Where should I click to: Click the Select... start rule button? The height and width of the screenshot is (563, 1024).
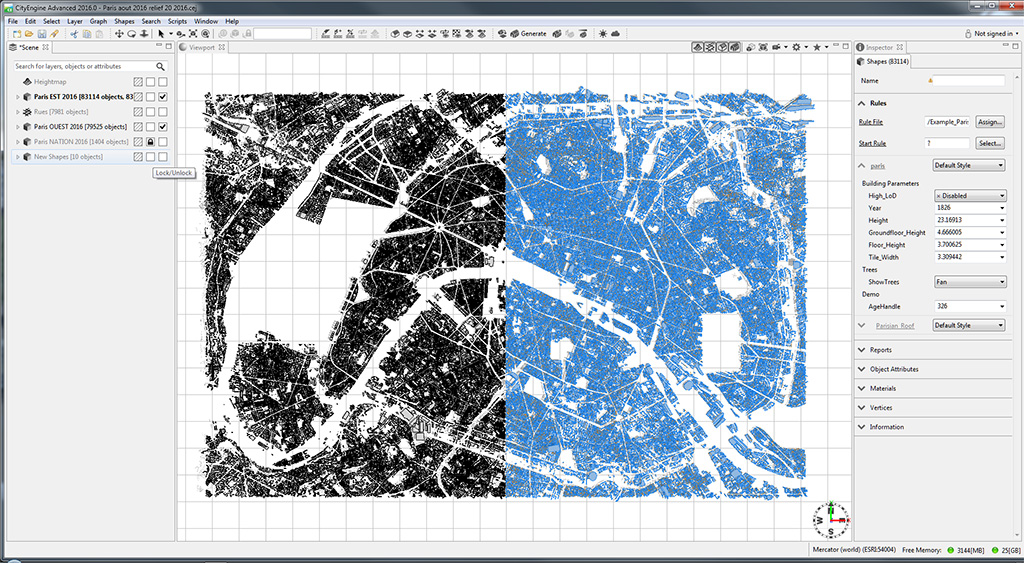pos(989,143)
